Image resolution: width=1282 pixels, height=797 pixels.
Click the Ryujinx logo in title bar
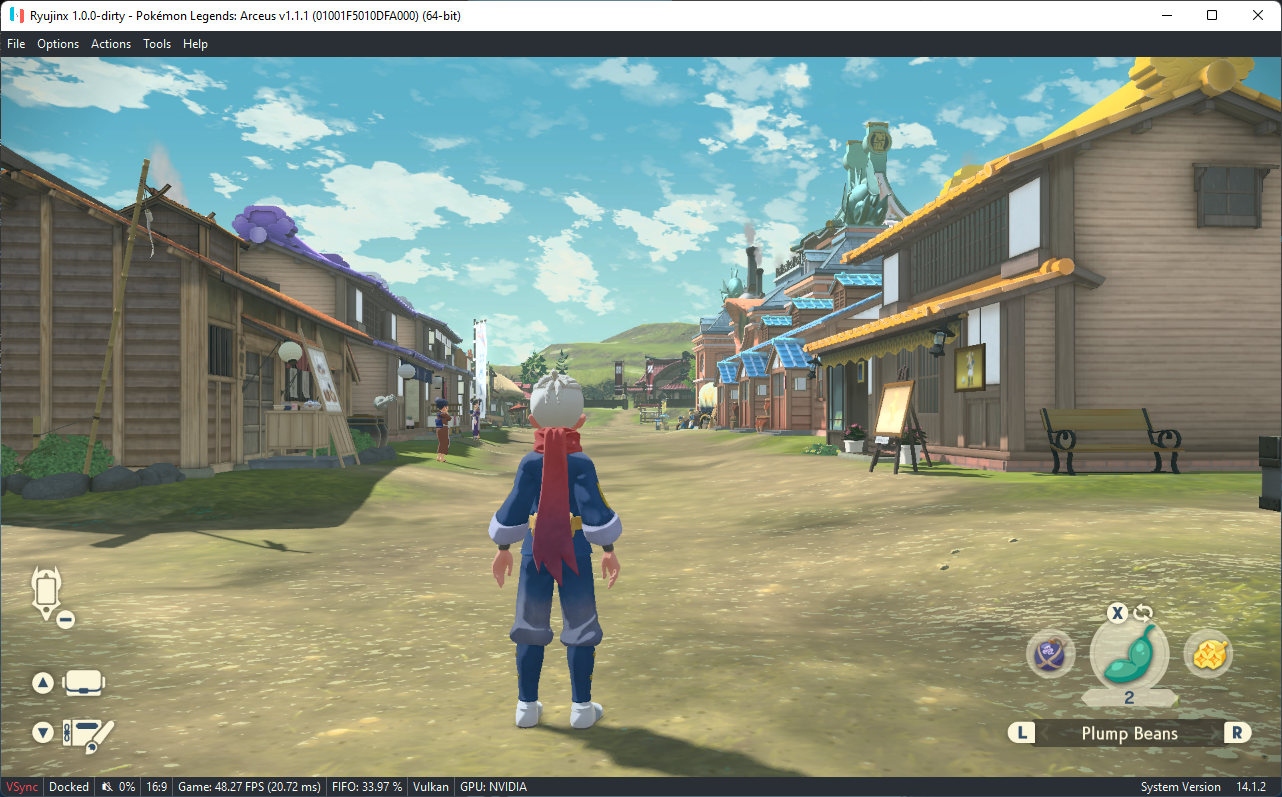tap(16, 15)
